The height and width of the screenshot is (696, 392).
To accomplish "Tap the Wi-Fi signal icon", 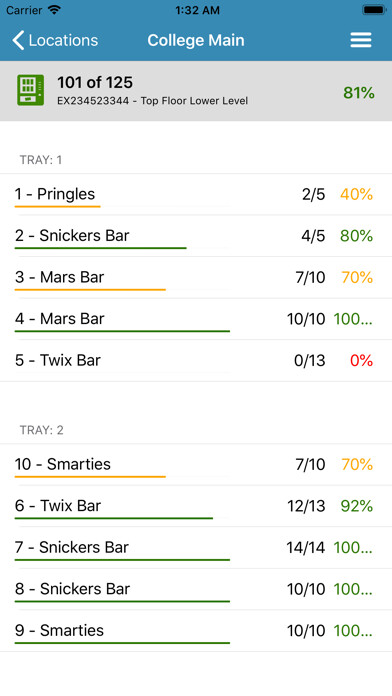I will click(55, 10).
